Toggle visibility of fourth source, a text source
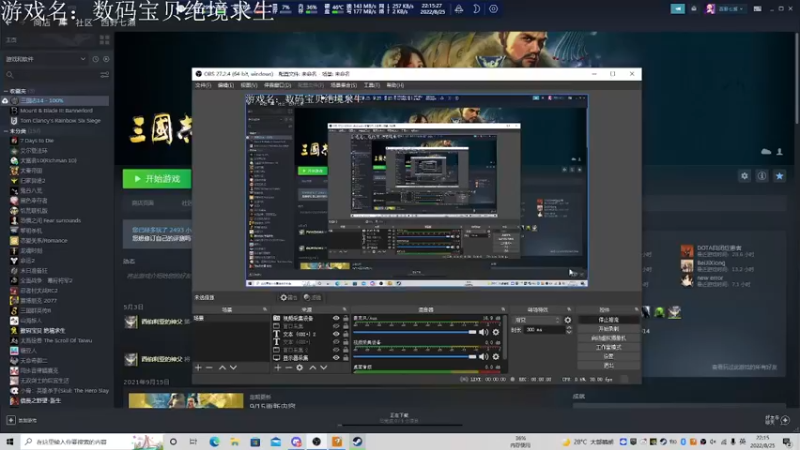The image size is (800, 450). tap(336, 342)
